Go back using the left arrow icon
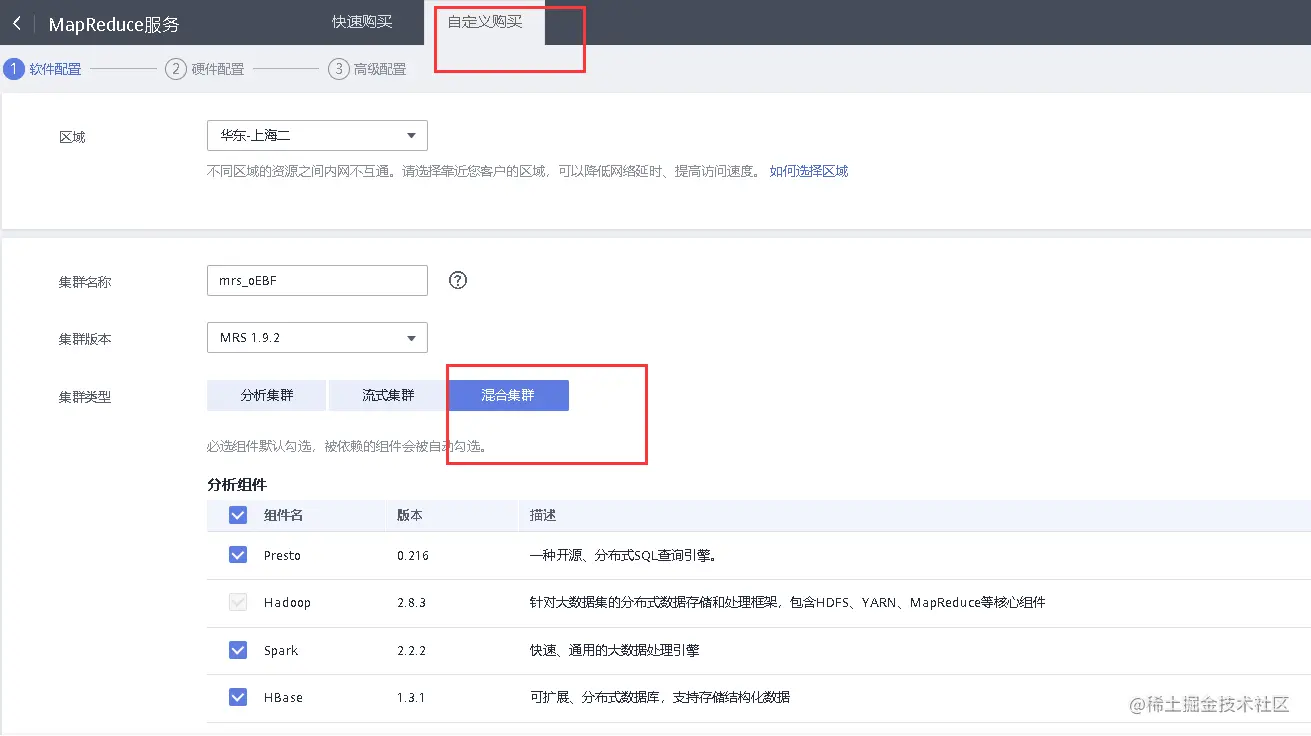1311x736 pixels. (17, 23)
